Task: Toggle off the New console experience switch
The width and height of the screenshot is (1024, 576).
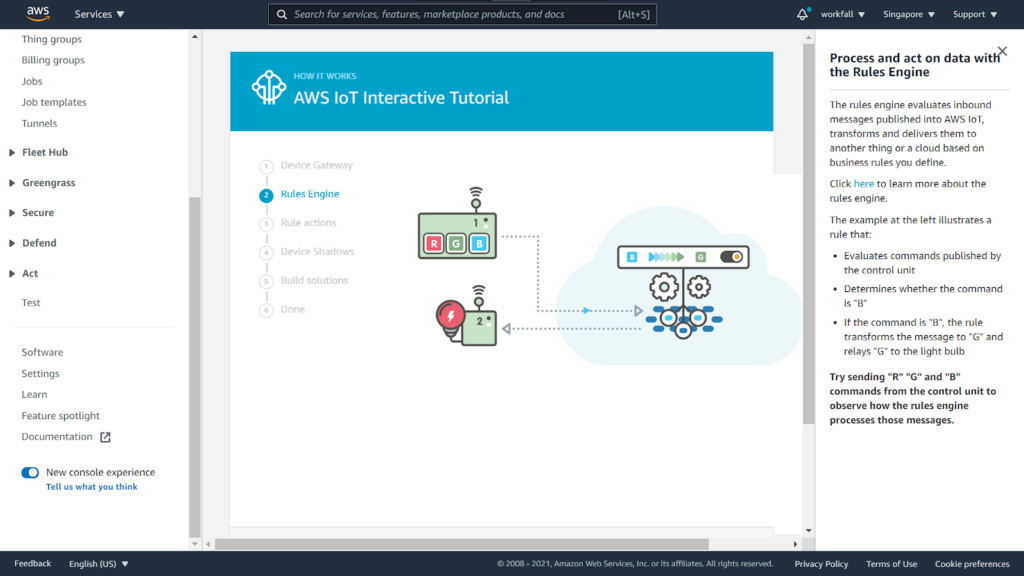Action: tap(29, 472)
